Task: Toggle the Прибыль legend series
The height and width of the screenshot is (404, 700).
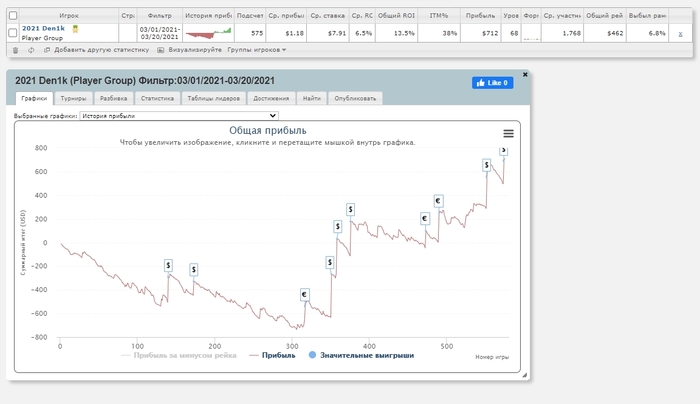Action: 272,355
